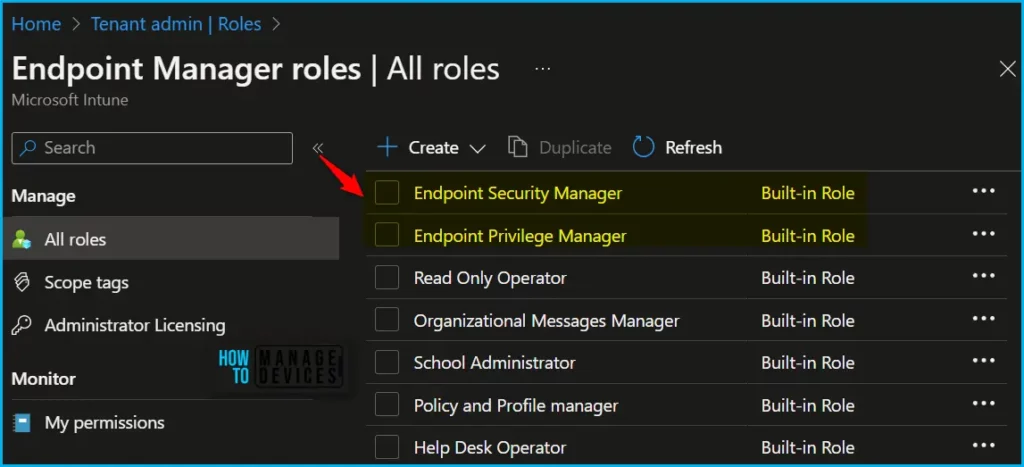The width and height of the screenshot is (1024, 467).
Task: Click the Administrator Licensing key icon
Action: click(x=22, y=325)
